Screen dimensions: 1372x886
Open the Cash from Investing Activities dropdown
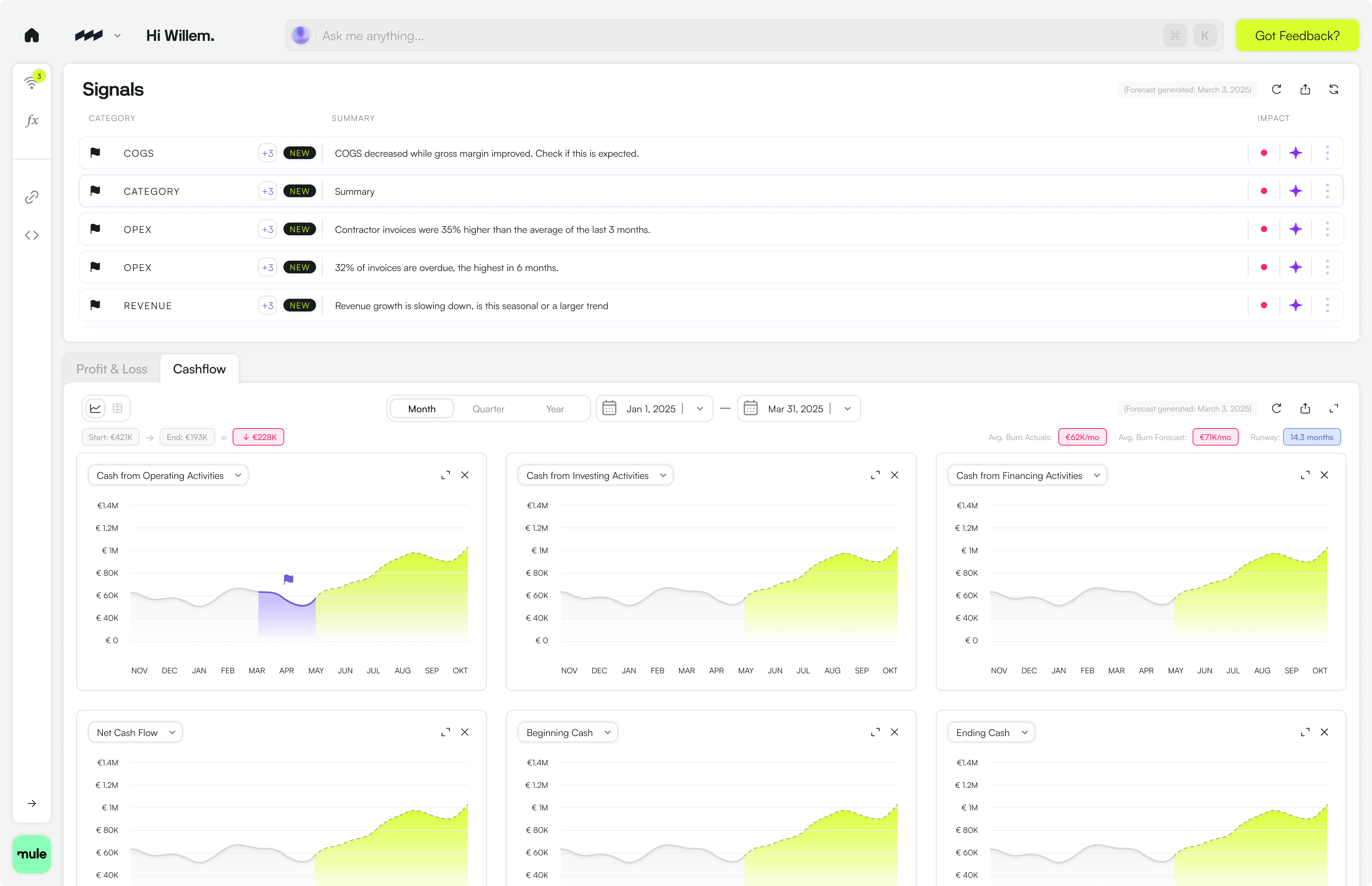595,475
